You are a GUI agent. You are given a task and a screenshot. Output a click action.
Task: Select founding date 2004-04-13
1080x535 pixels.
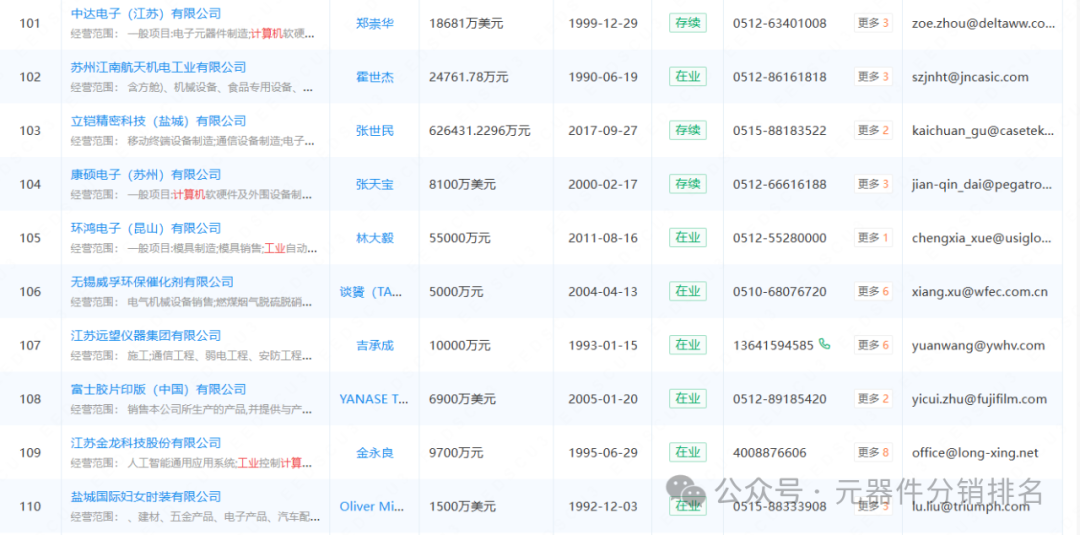tap(603, 292)
